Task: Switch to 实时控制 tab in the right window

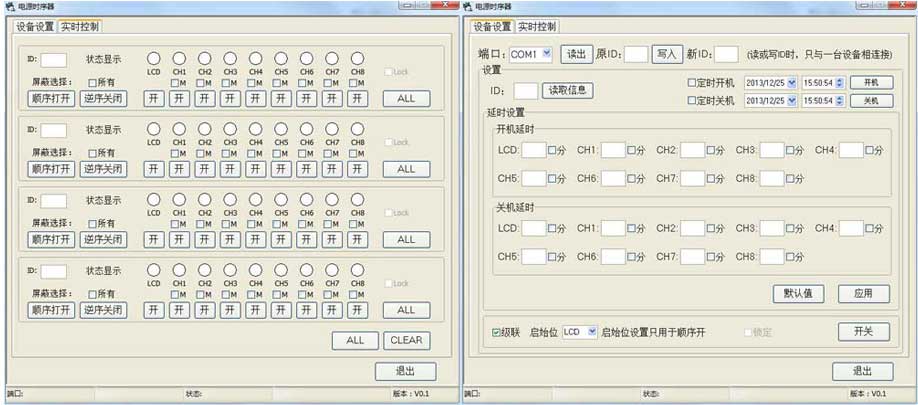Action: point(537,27)
